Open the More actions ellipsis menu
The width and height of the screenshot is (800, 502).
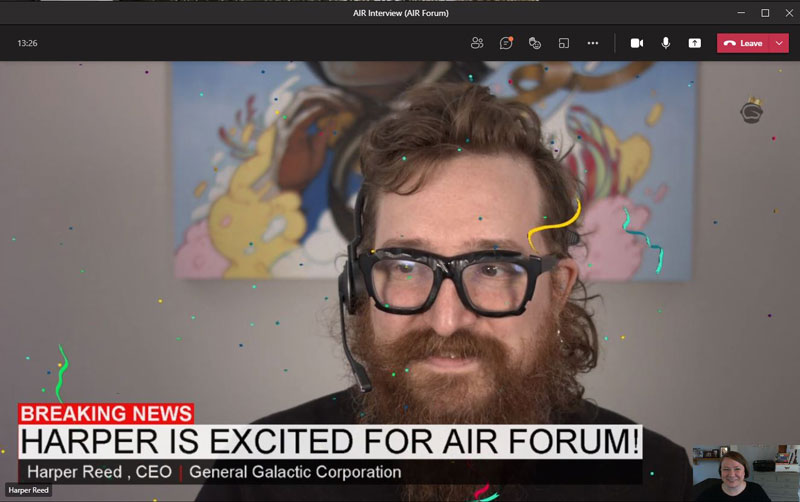(x=593, y=43)
